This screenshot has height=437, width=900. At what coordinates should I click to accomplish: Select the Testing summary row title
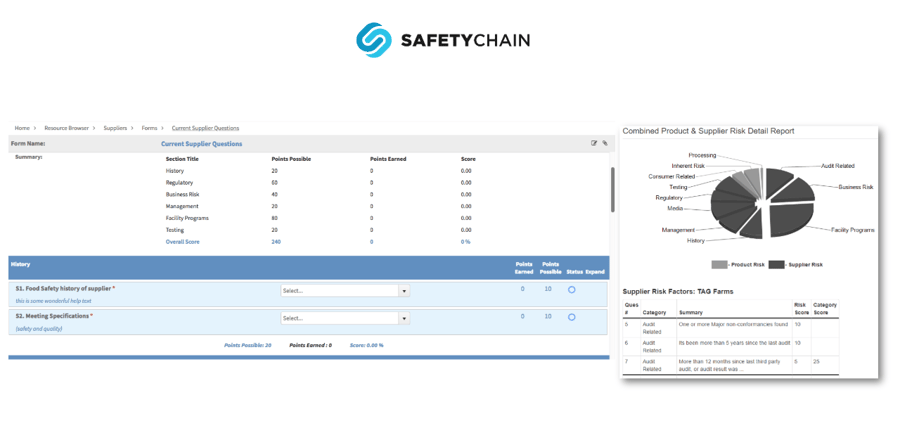point(174,230)
